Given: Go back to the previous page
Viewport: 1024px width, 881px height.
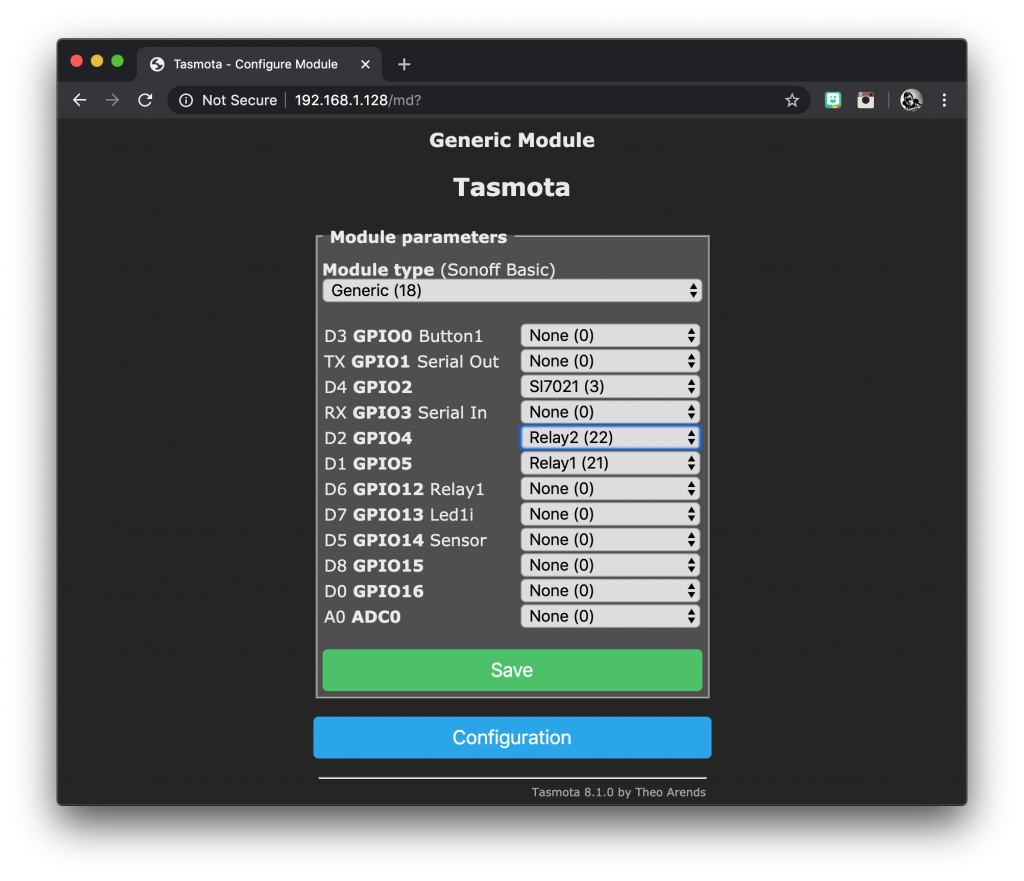Looking at the screenshot, I should pos(80,100).
